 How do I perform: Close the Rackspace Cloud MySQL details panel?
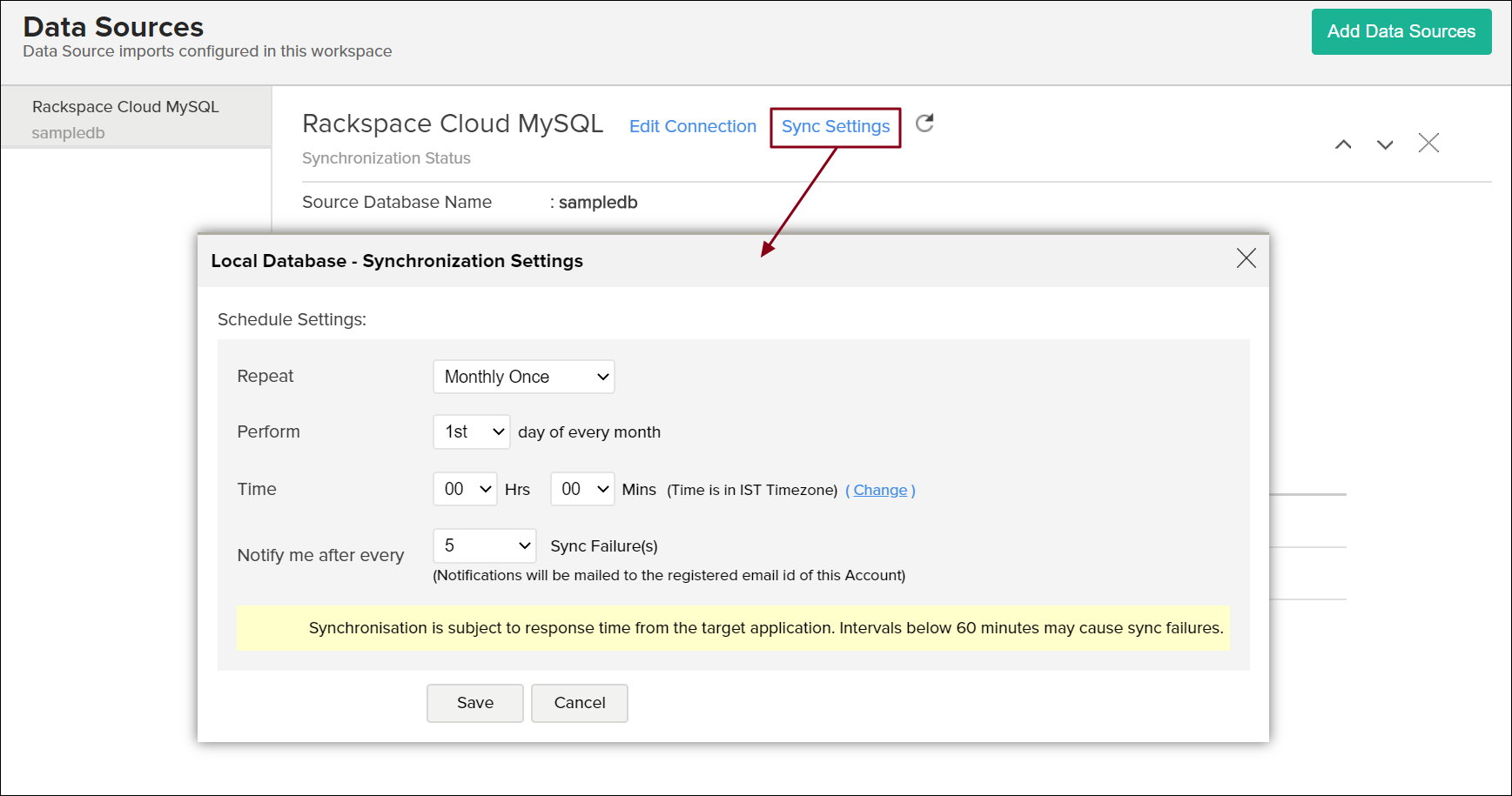[x=1428, y=143]
